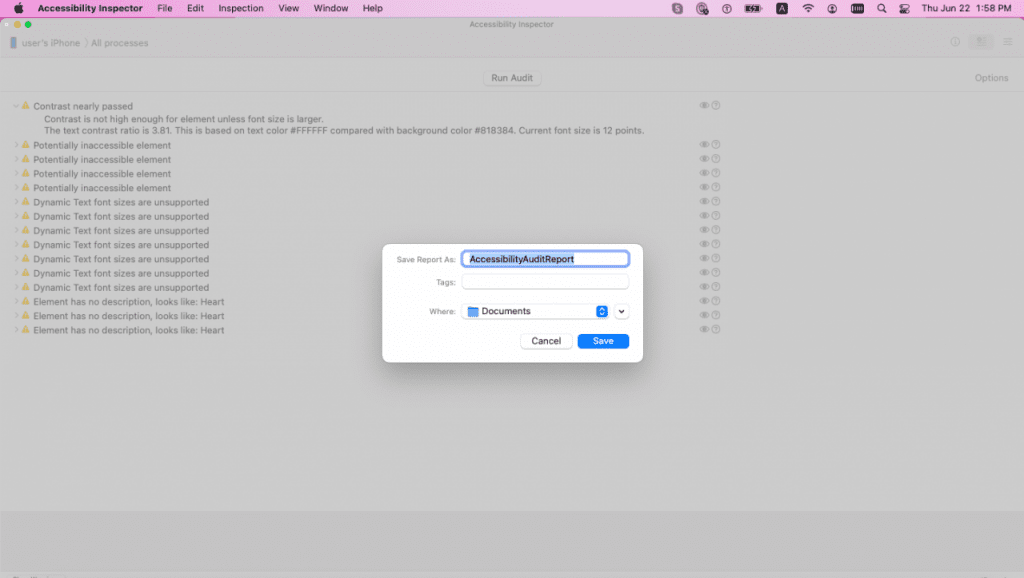Click inside the Tags field
The width and height of the screenshot is (1024, 578).
click(545, 281)
